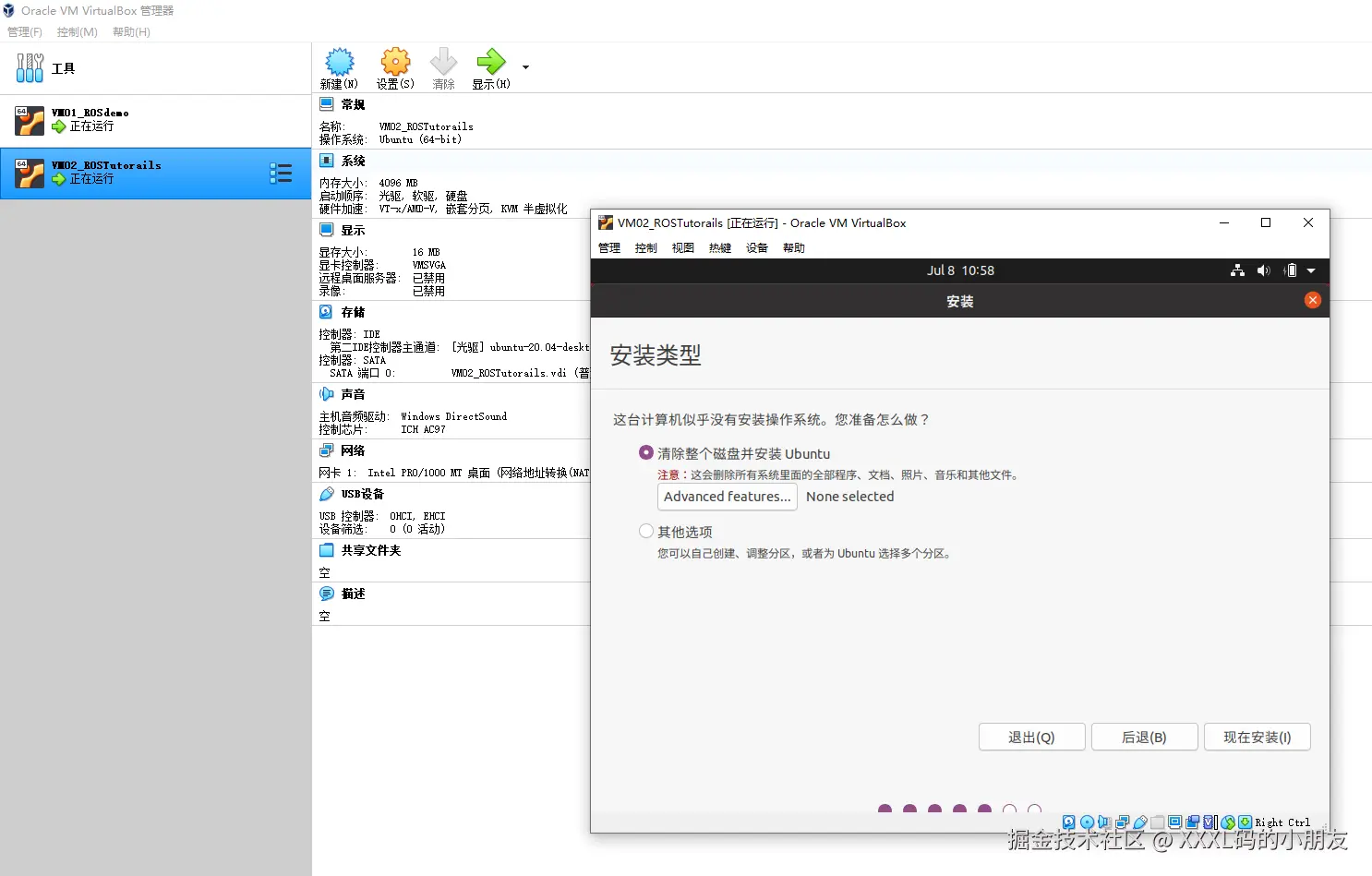Screen dimensions: 1372x876
Task: Close the 安装 installer with orange X
Action: (x=1313, y=300)
